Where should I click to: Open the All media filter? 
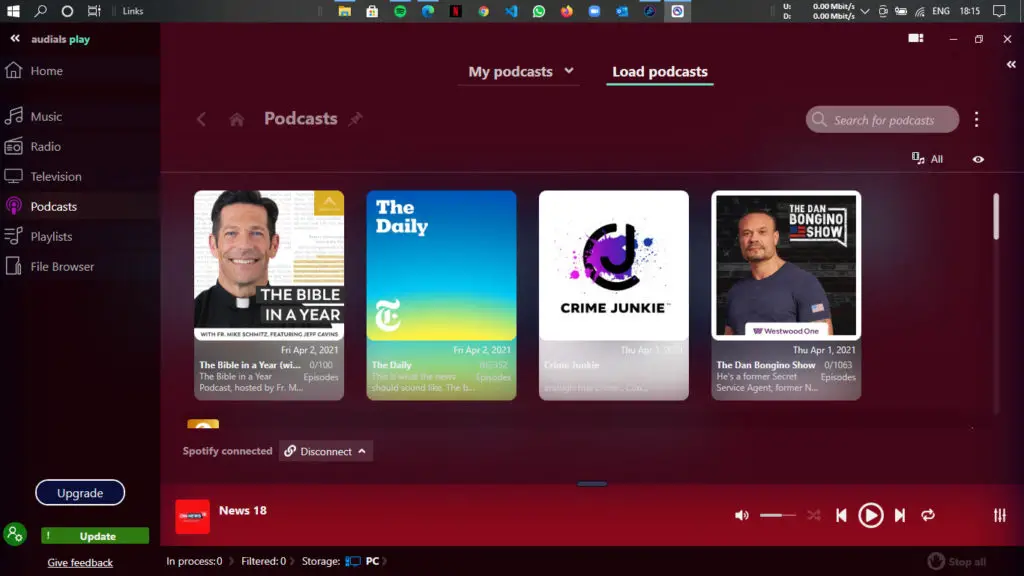[x=927, y=159]
